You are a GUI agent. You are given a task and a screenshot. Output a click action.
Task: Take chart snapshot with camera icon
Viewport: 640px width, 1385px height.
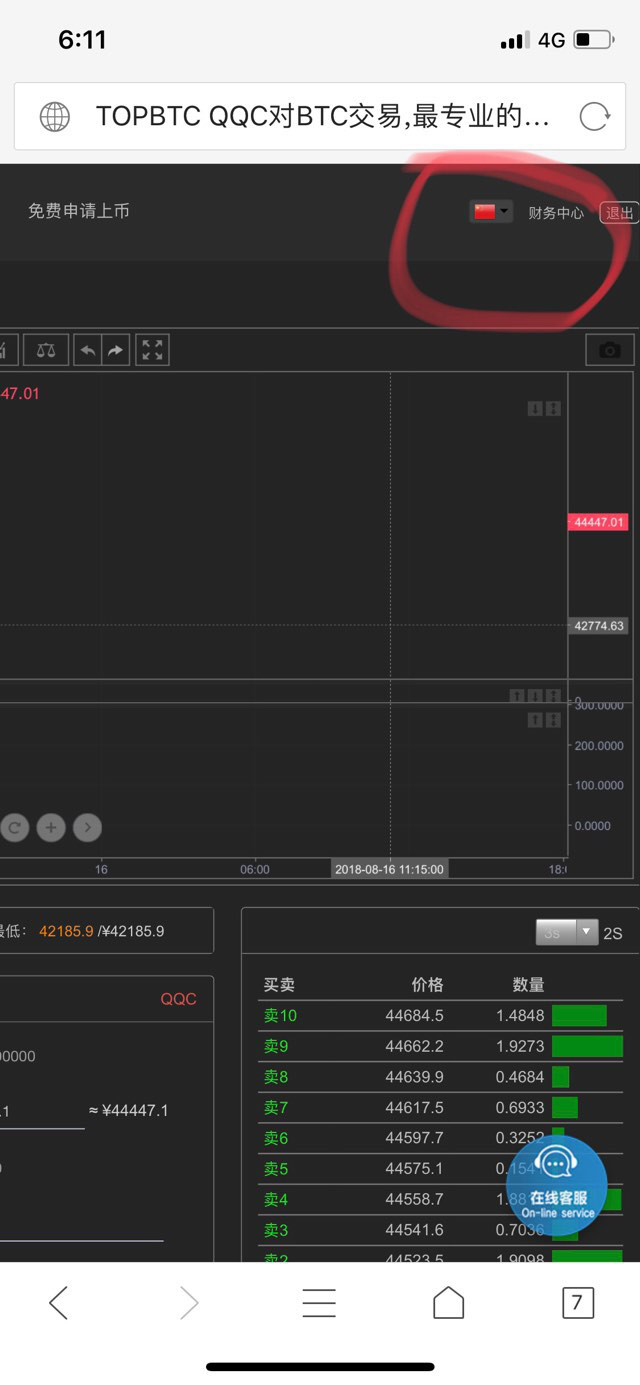click(609, 350)
